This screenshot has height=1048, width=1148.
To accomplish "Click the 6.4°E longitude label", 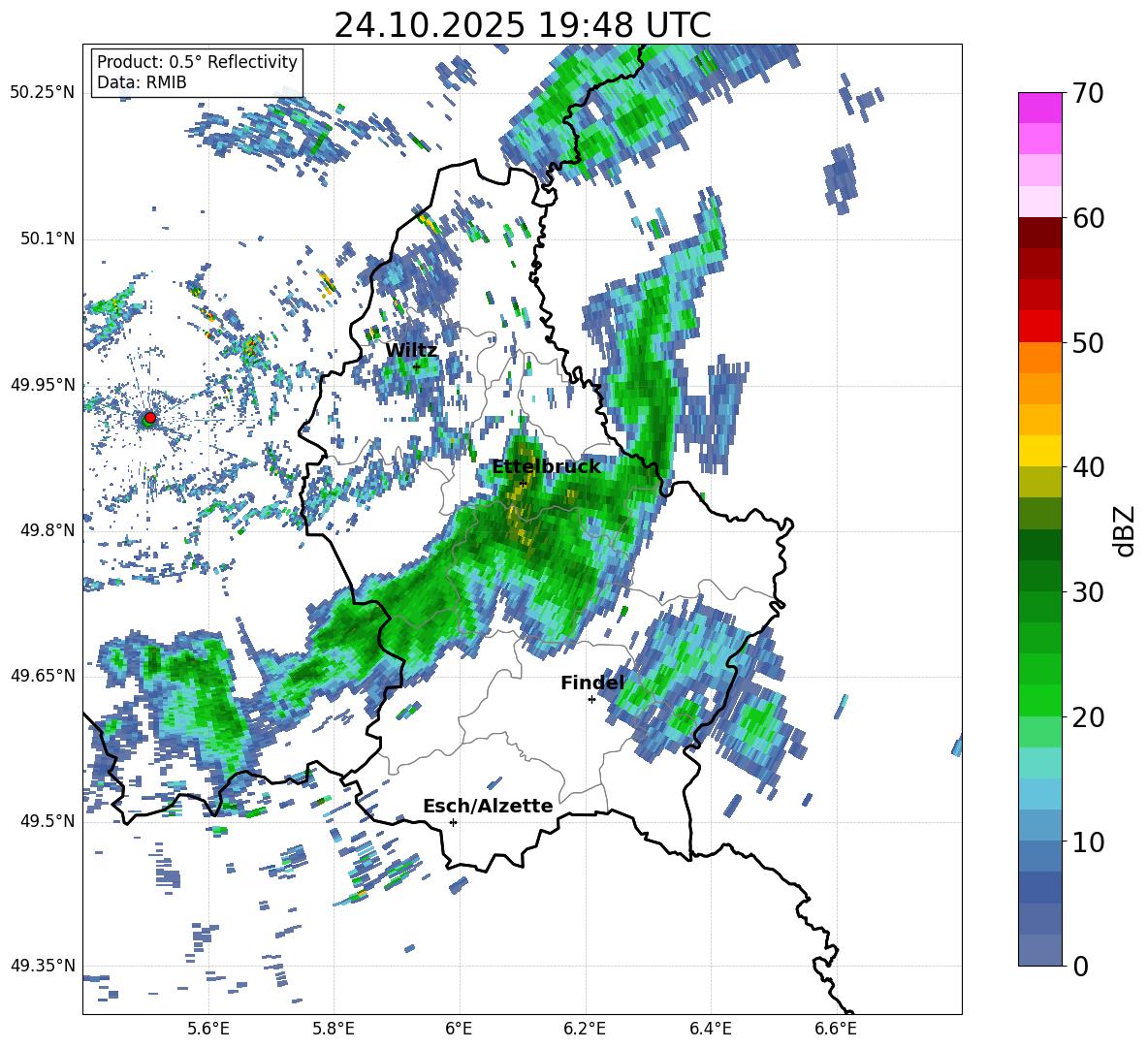I will click(710, 1029).
